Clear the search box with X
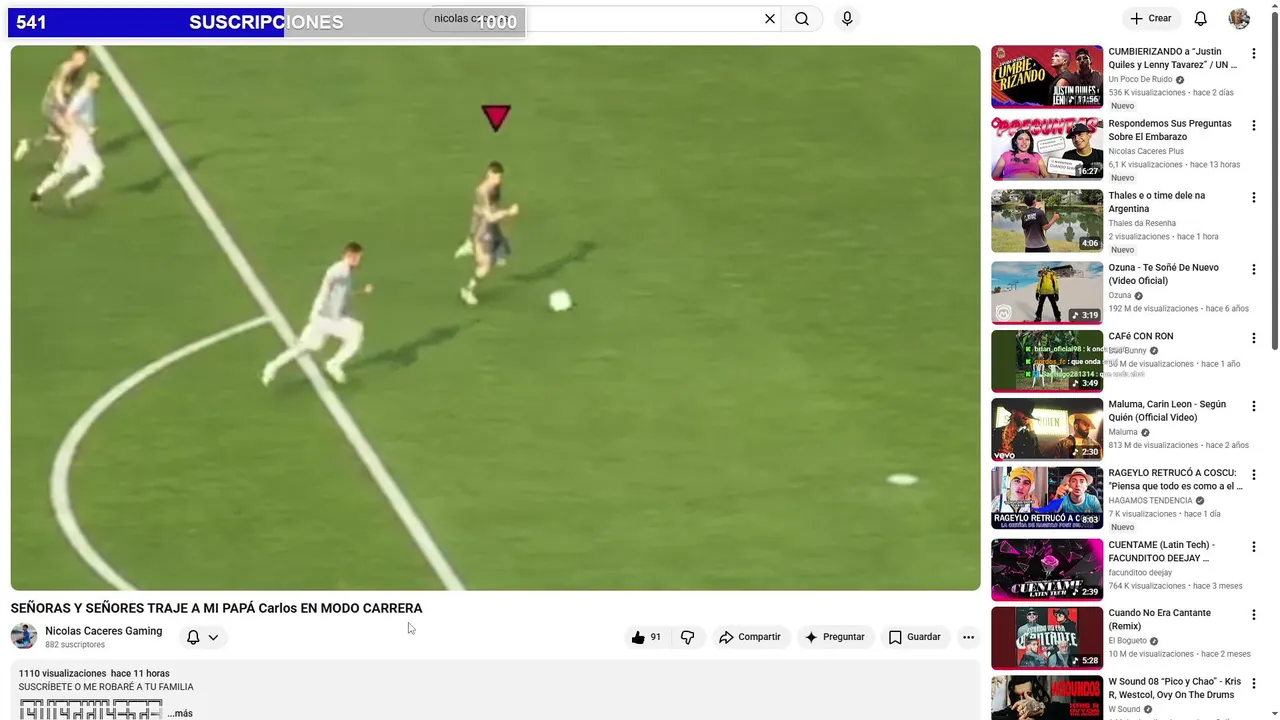The height and width of the screenshot is (720, 1280). [770, 19]
